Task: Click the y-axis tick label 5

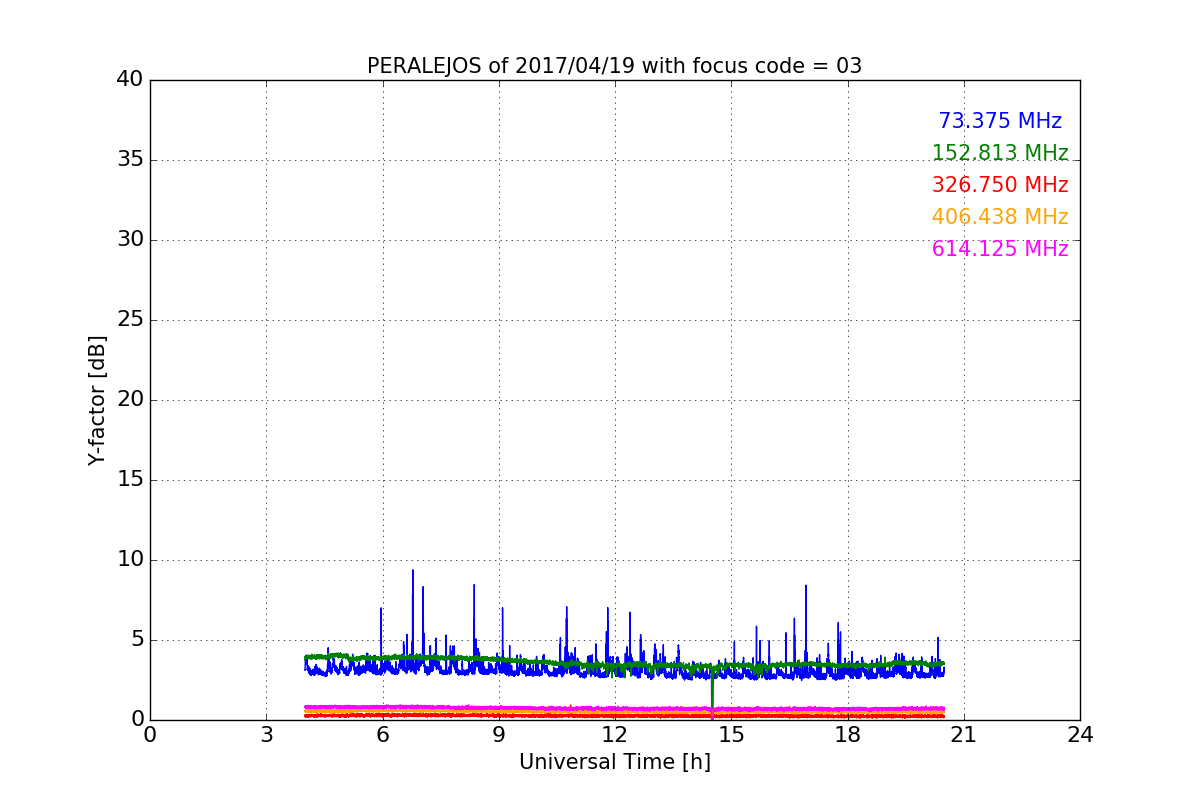Action: pos(137,640)
